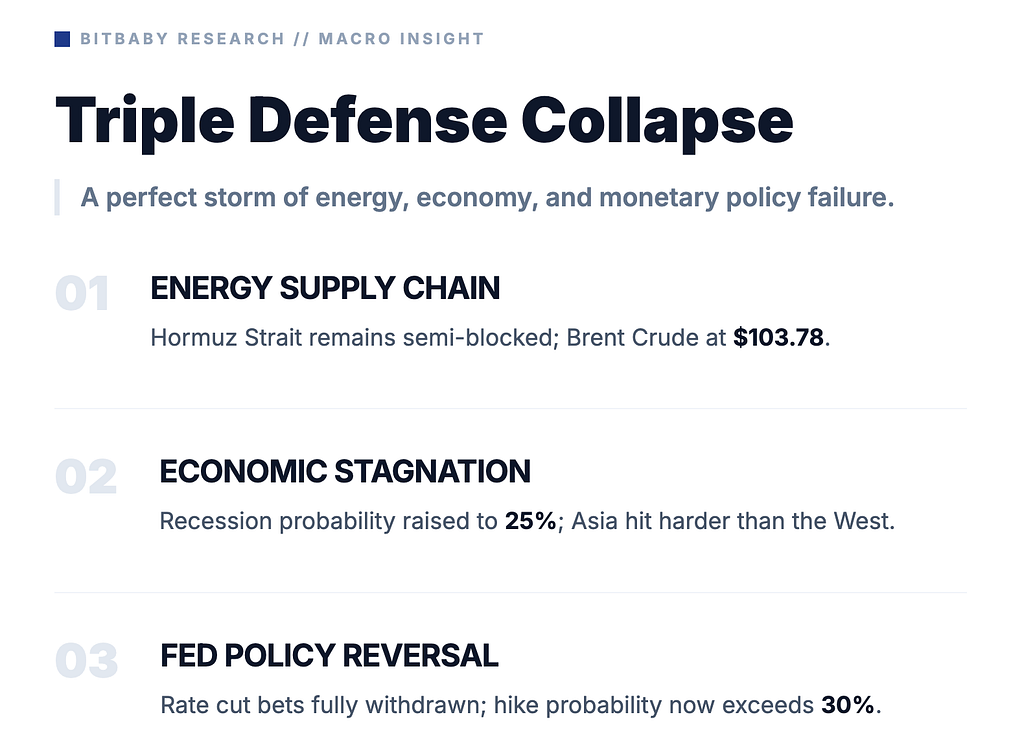Click the blue square logo icon

62,39
